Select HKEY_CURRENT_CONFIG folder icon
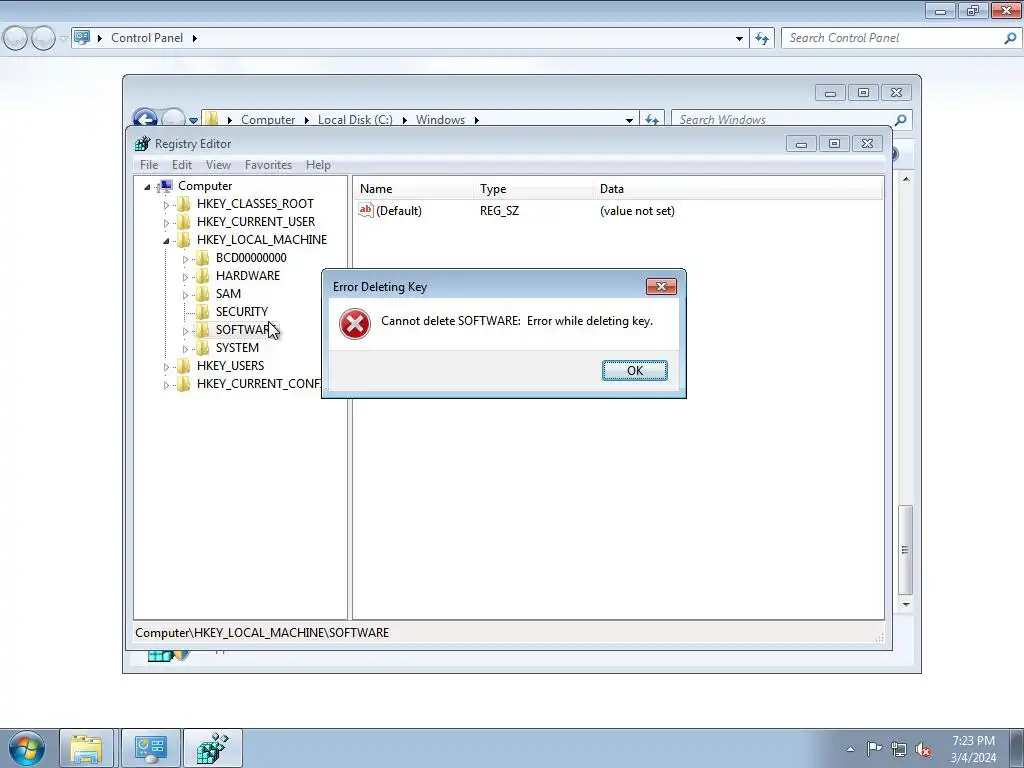1024x768 pixels. click(x=184, y=383)
